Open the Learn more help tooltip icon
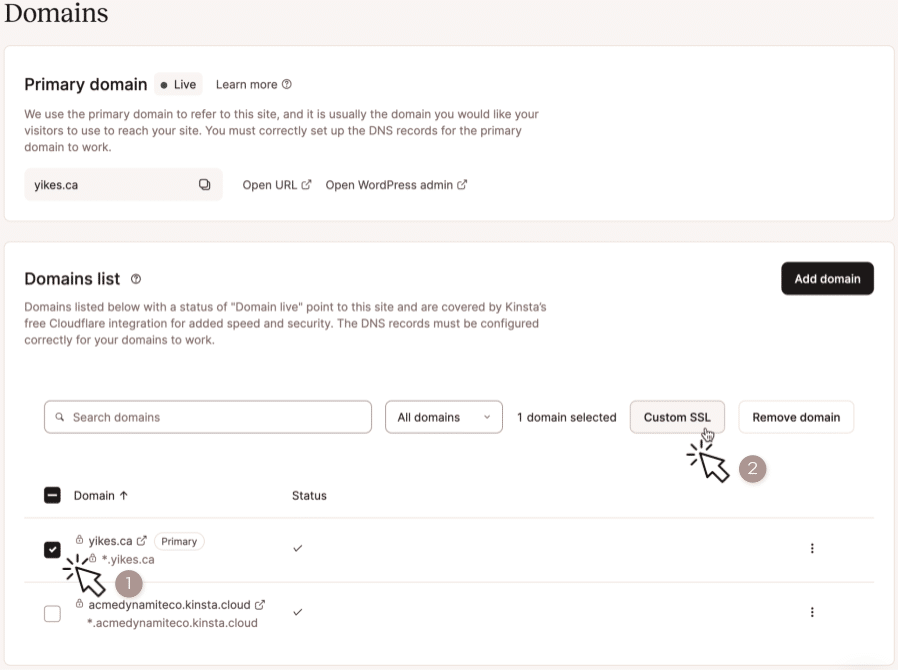 tap(286, 84)
